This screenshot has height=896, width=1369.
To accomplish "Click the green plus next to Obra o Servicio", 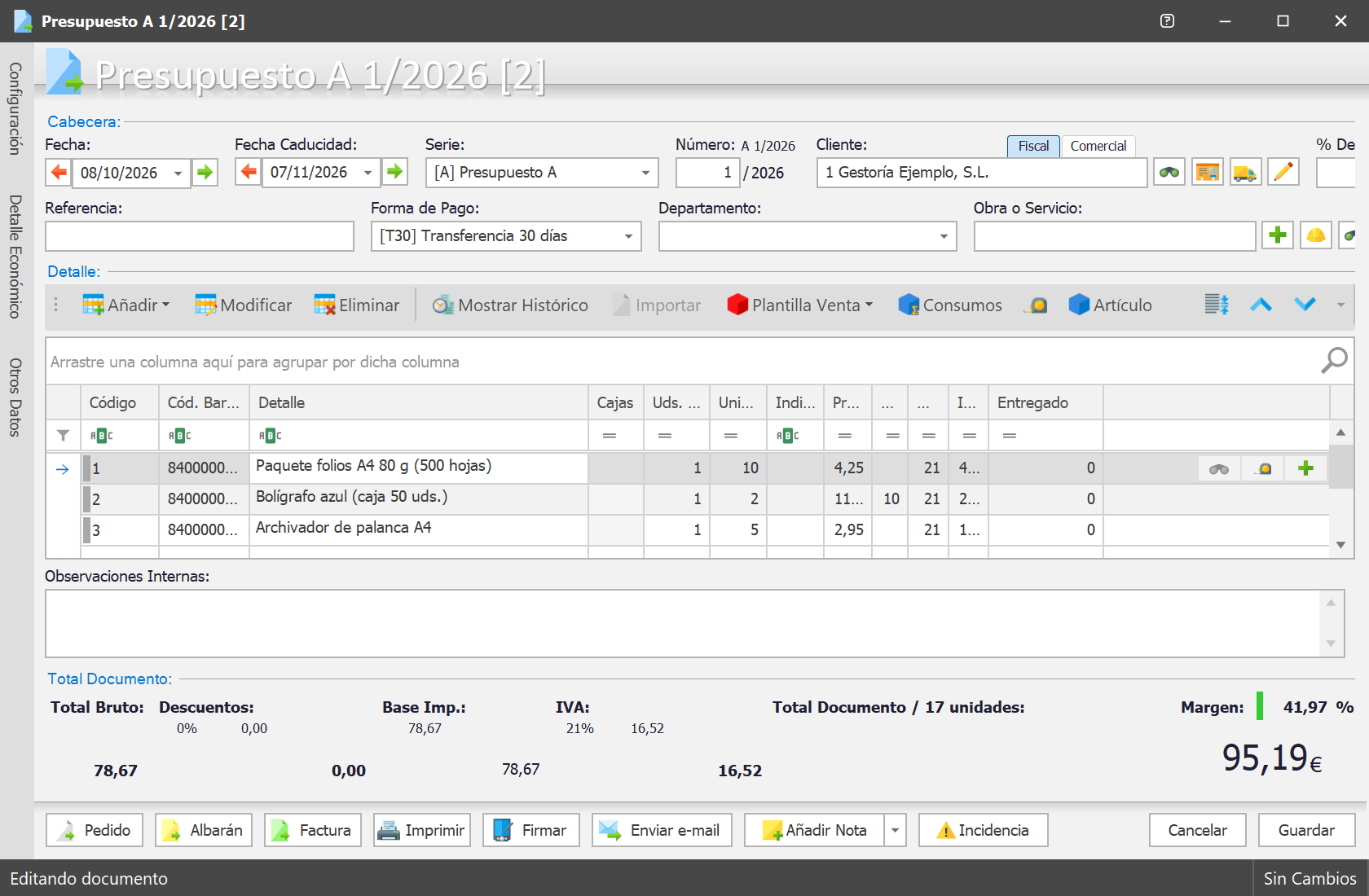I will (1278, 235).
